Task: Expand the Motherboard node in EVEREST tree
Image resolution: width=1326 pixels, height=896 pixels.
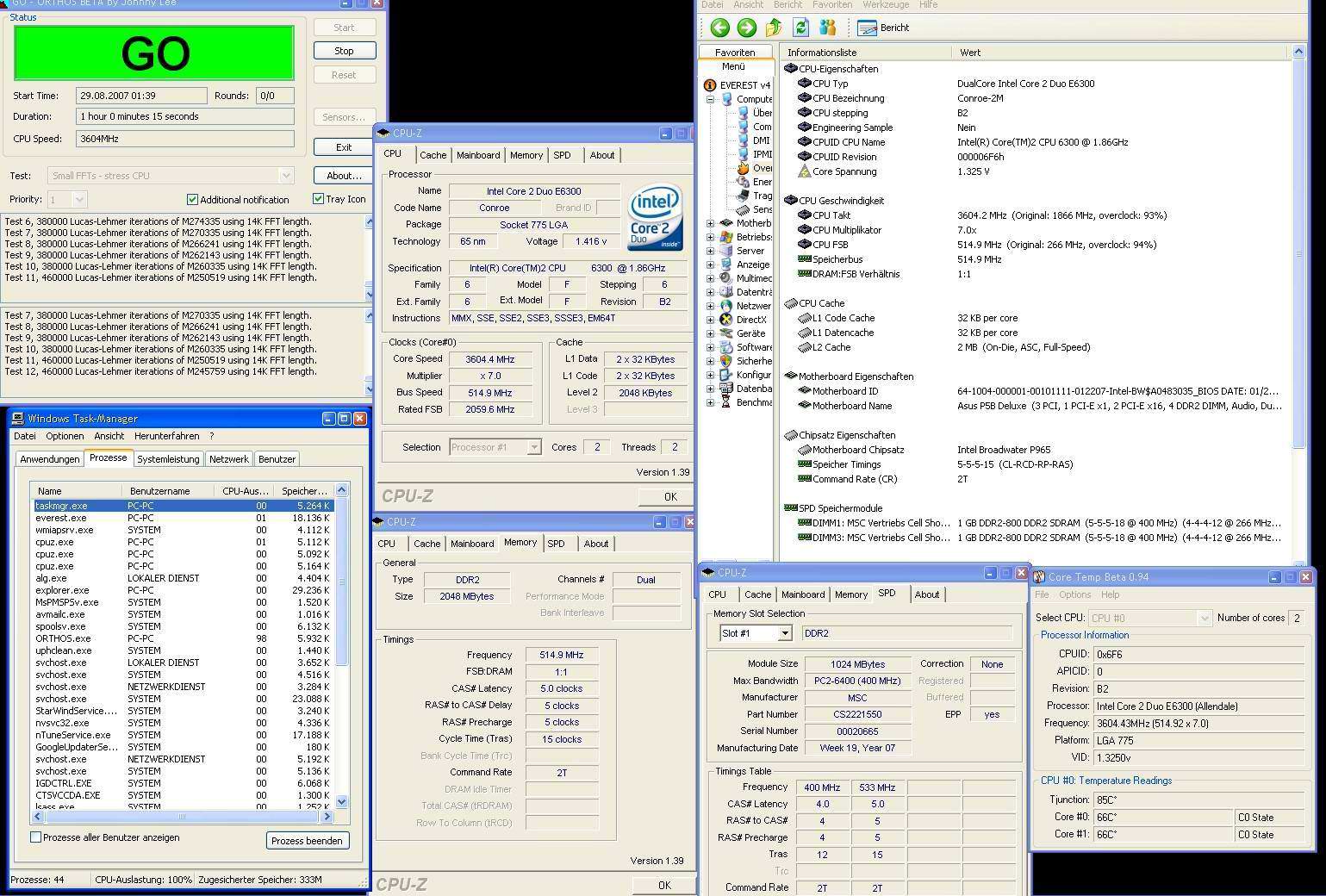Action: coord(711,223)
